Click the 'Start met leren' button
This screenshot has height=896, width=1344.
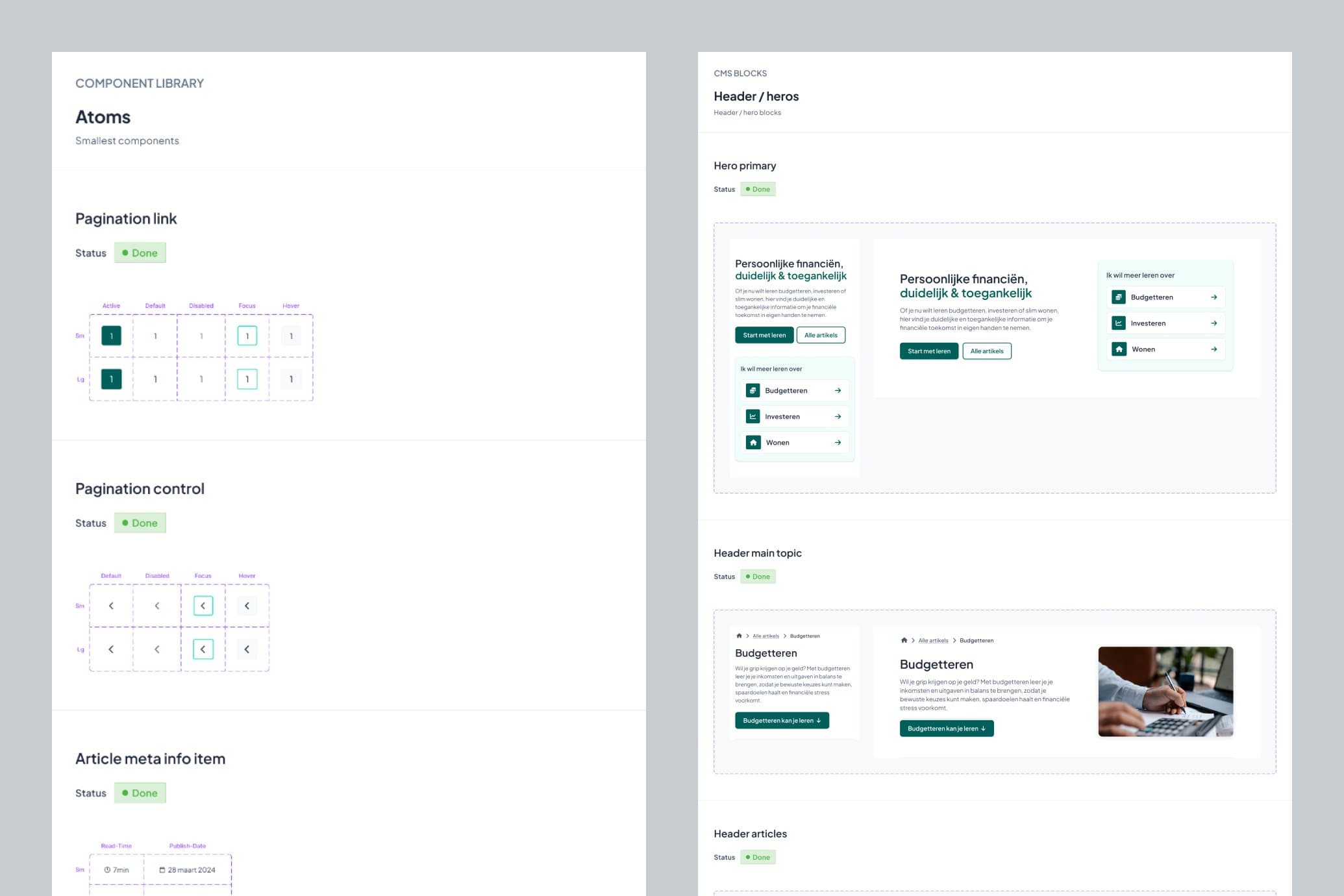[x=764, y=335]
